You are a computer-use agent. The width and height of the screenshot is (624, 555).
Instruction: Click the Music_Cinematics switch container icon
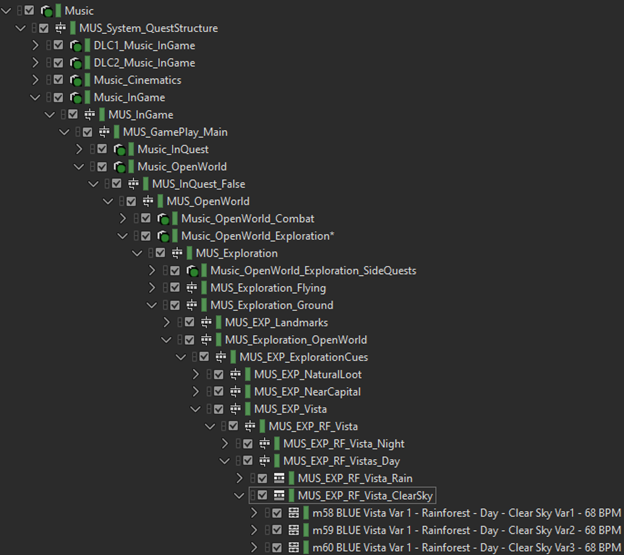(75, 80)
